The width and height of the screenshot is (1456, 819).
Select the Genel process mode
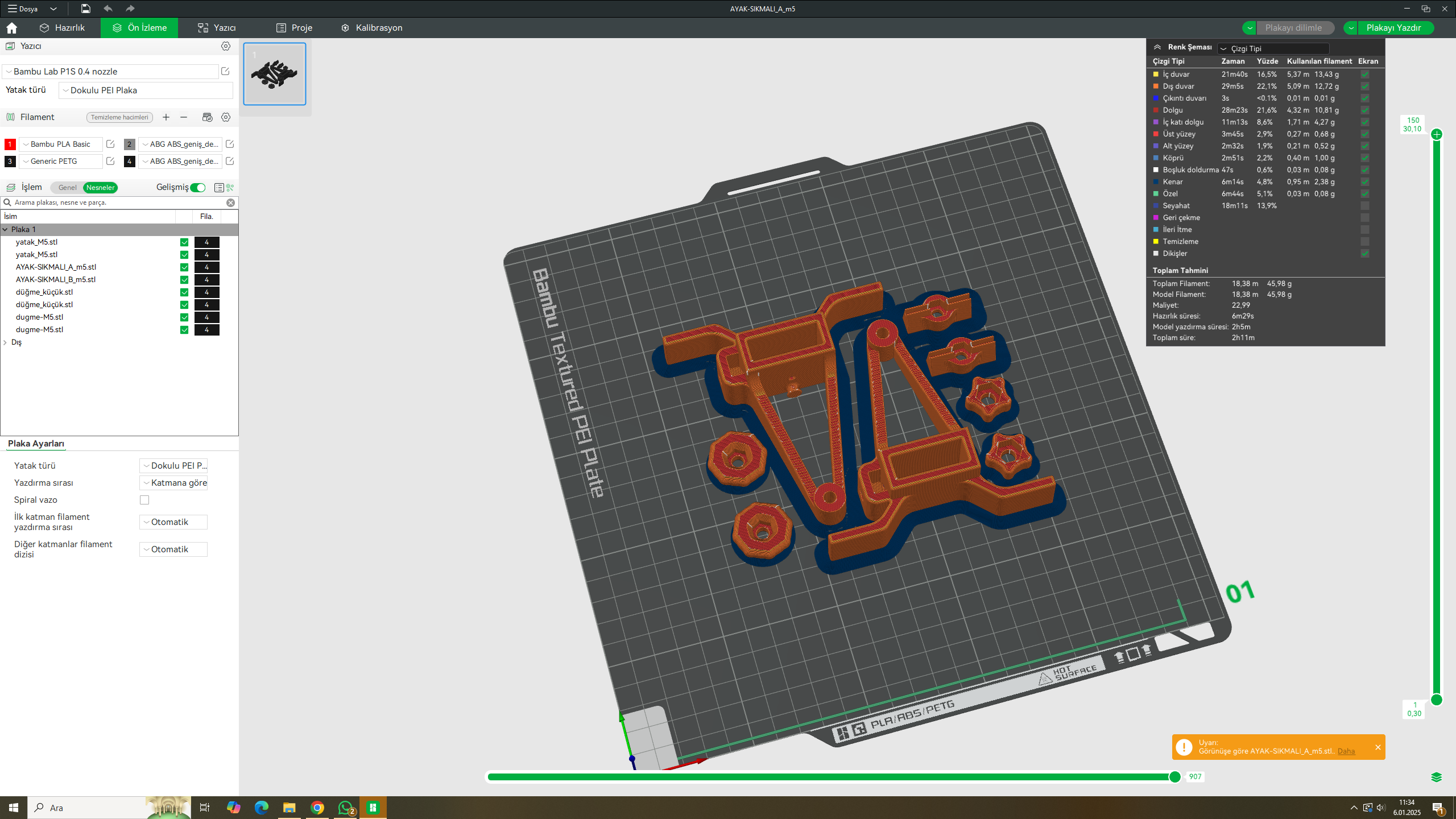(x=67, y=188)
